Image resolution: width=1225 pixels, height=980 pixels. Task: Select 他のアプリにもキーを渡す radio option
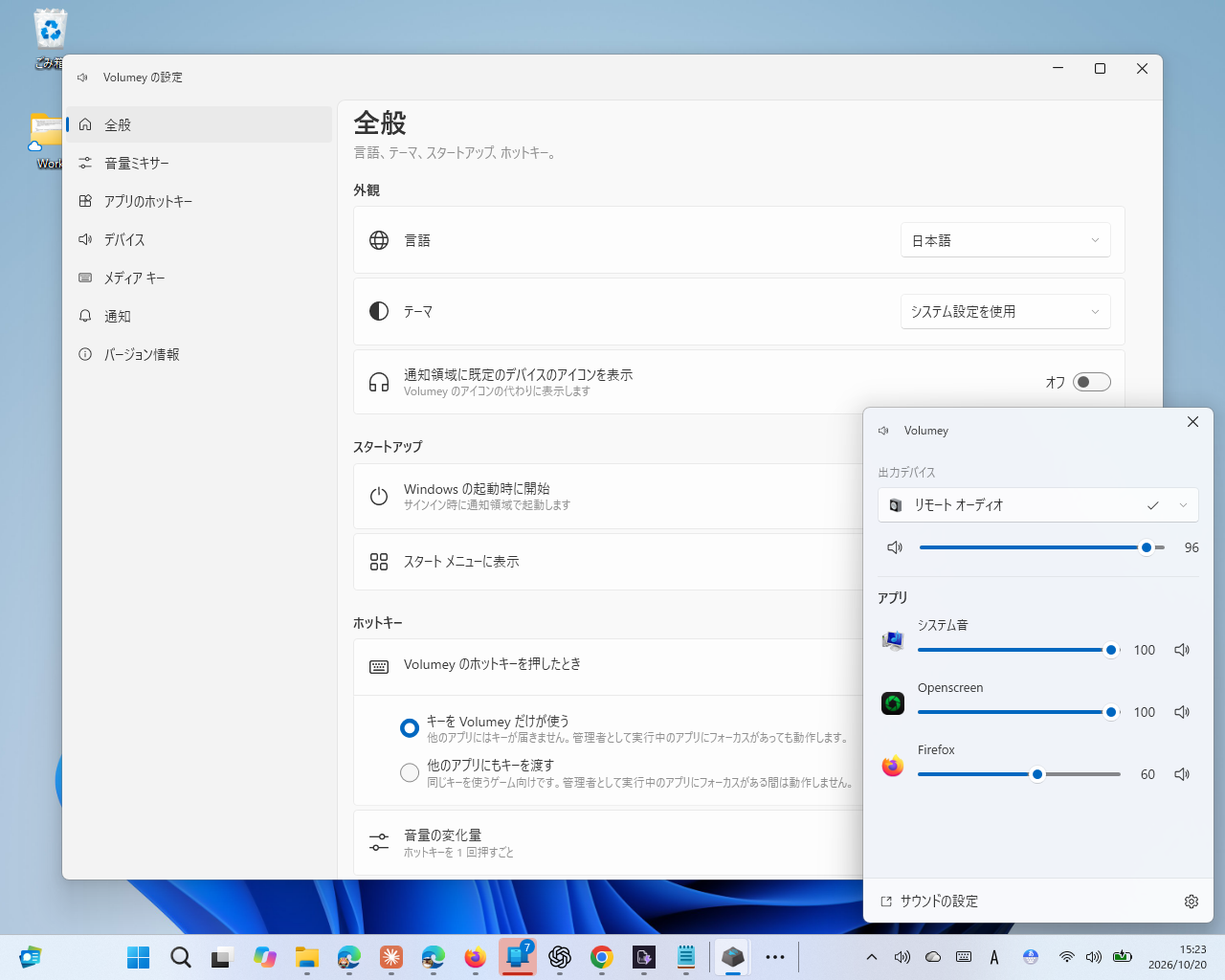[410, 772]
